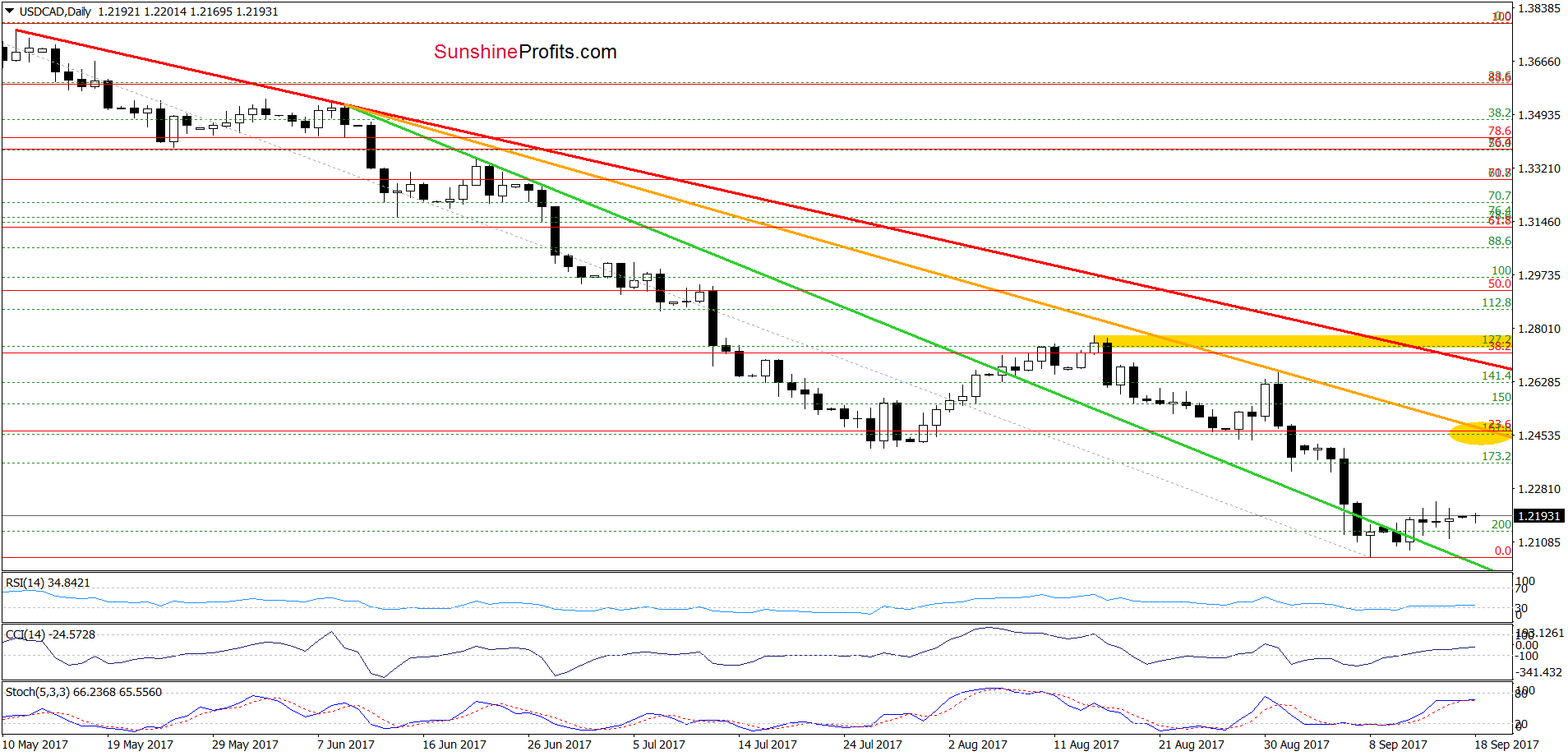The height and width of the screenshot is (756, 1568).
Task: Click the 5 Jul 2017 date label
Action: [659, 744]
